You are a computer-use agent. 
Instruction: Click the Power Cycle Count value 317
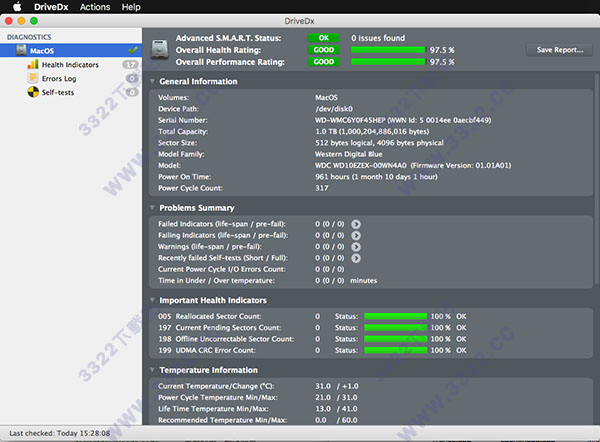coord(321,188)
